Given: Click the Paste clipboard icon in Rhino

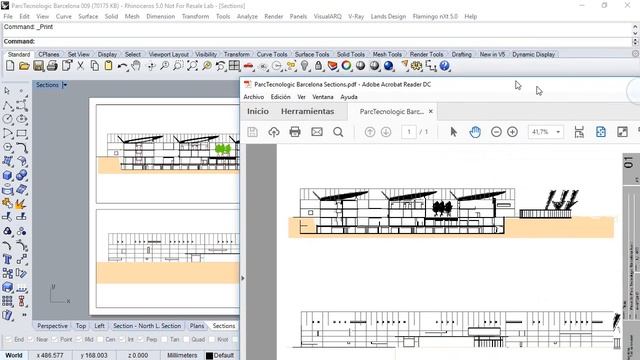Looking at the screenshot, I should click(108, 66).
